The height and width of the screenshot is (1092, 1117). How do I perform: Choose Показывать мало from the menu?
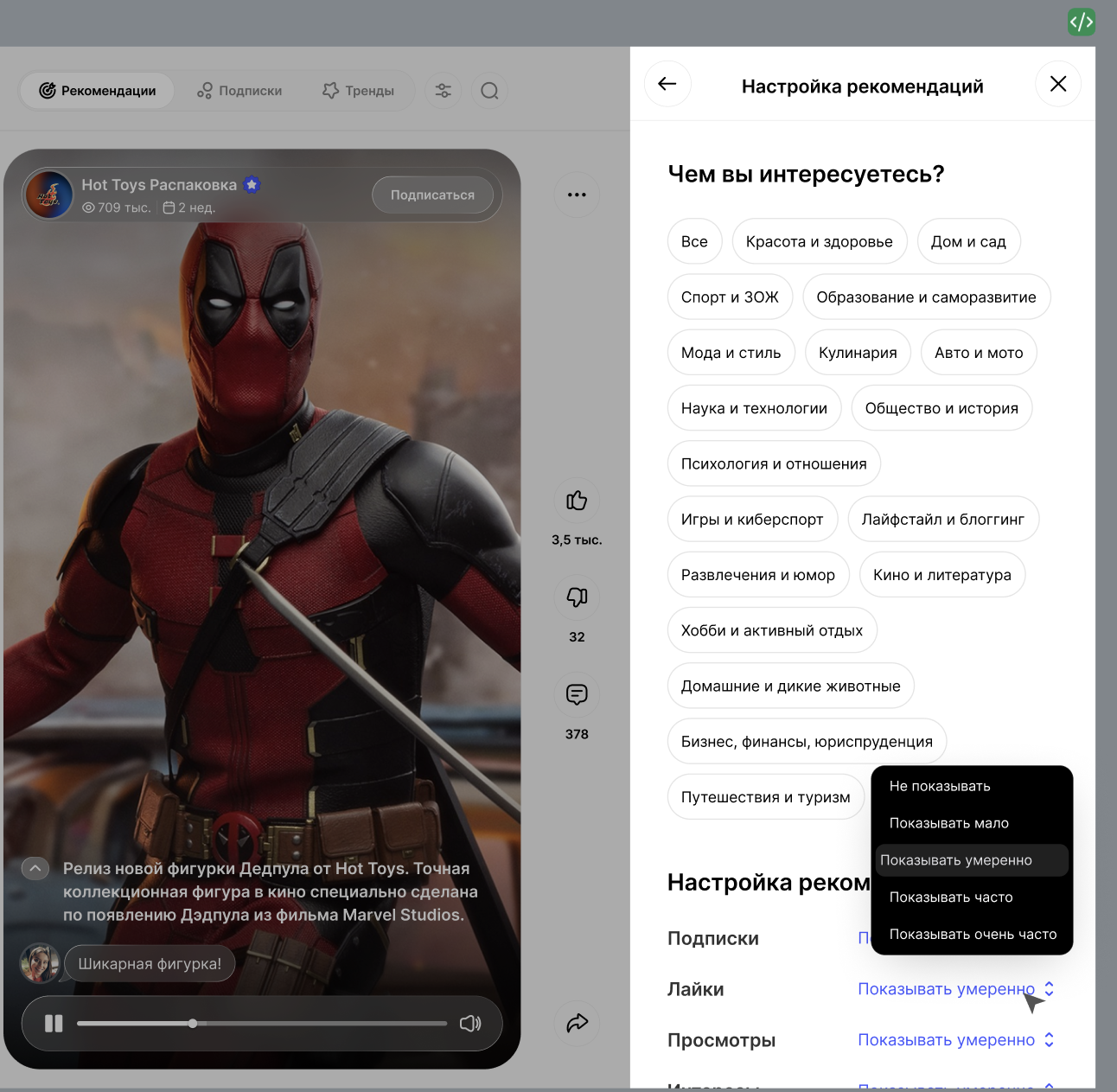(972, 823)
